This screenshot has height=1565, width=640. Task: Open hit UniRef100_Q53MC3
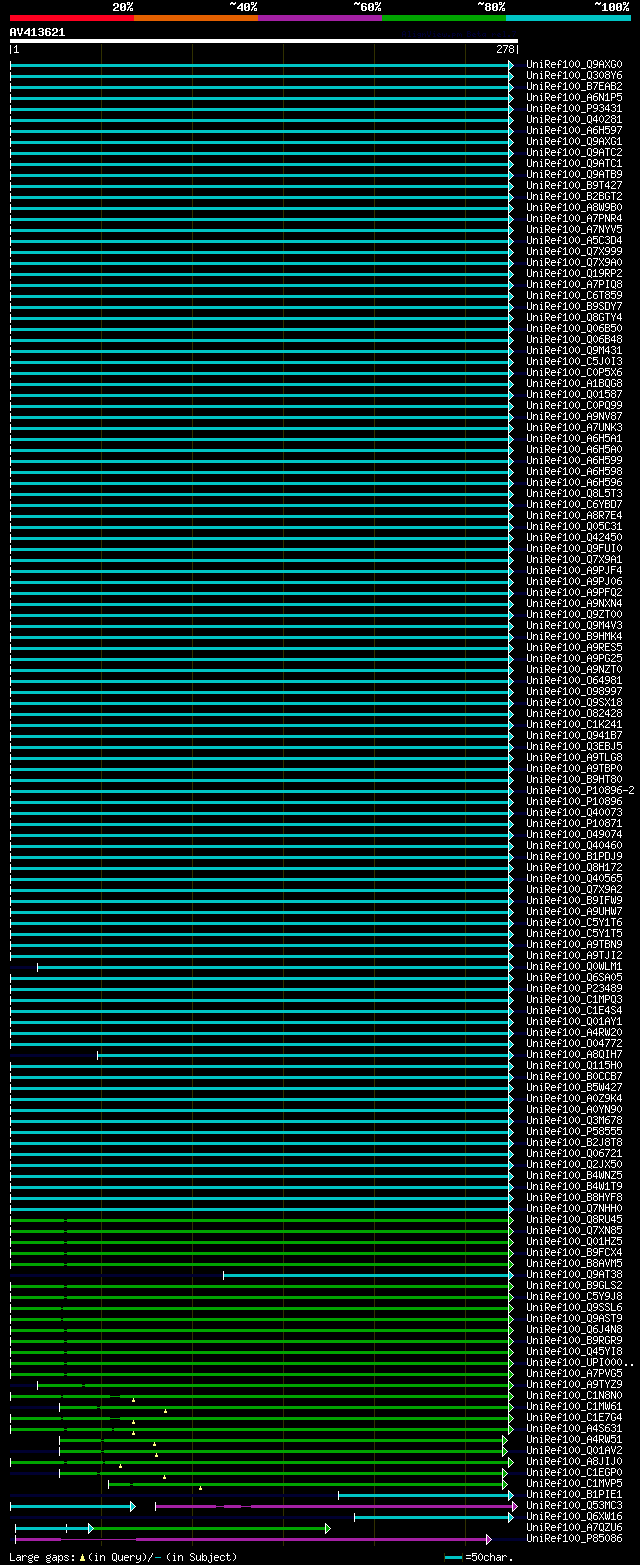click(574, 1505)
